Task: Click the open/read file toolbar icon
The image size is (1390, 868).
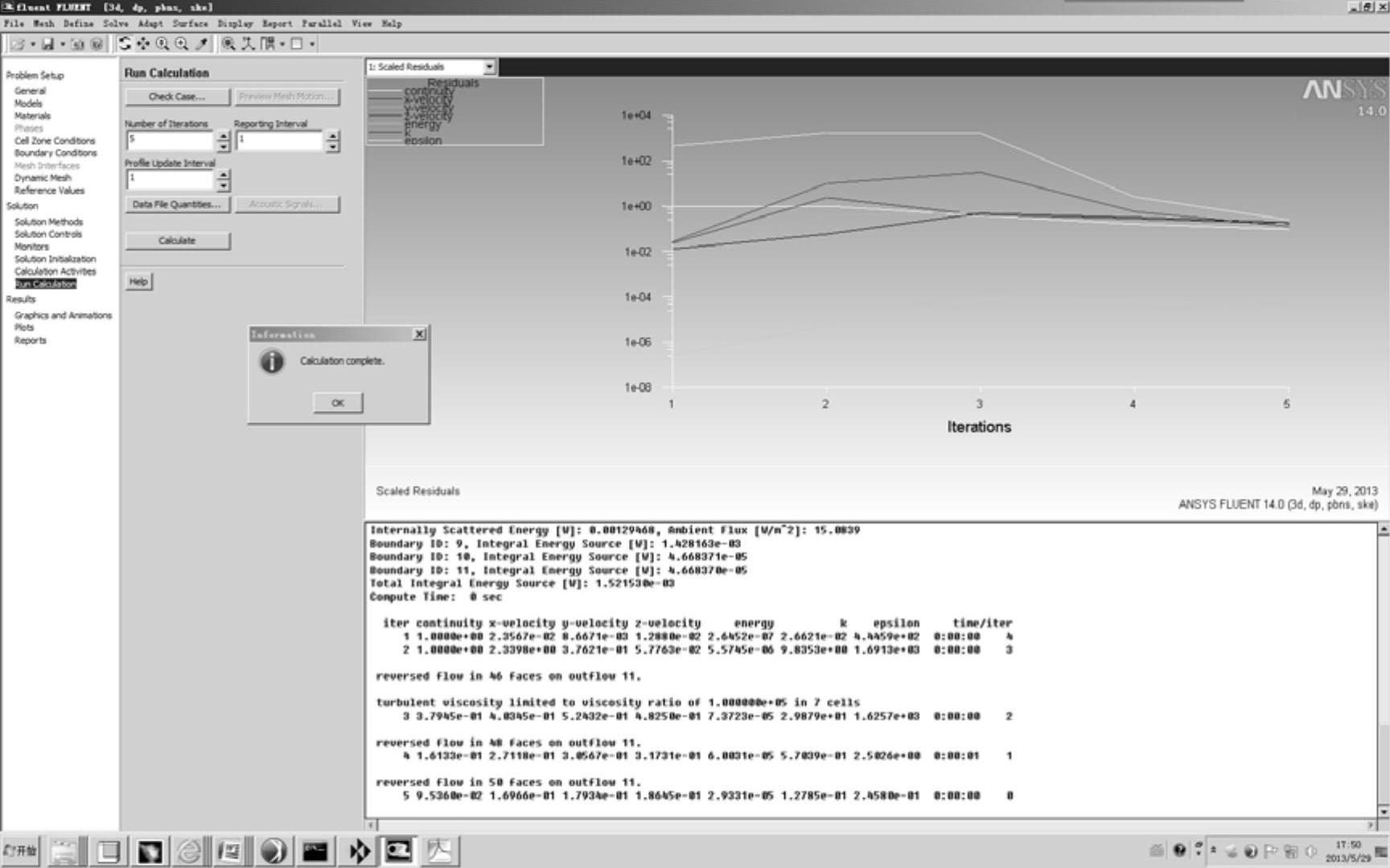Action: tap(18, 44)
